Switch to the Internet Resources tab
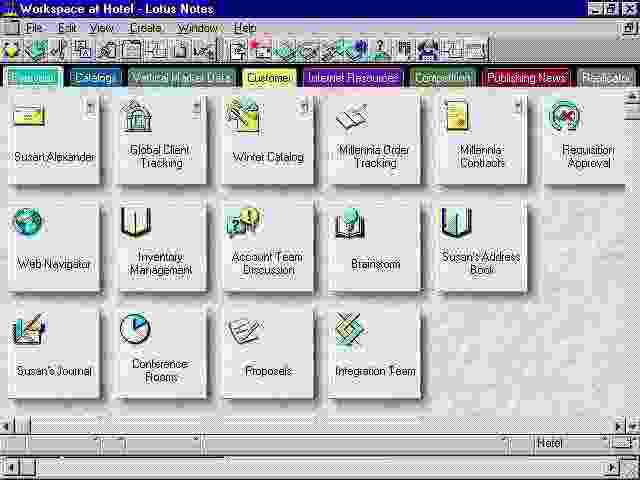Viewport: 640px width, 480px height. click(x=353, y=77)
